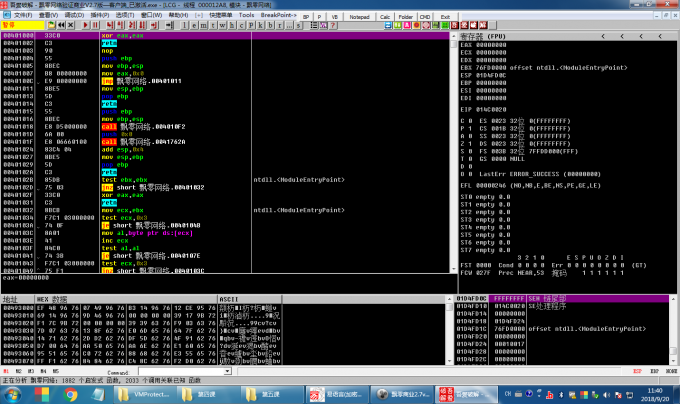Screen dimensions: 680x404
Task: Click the pink plugin toolbar icon
Action: pyautogui.click(x=407, y=25)
